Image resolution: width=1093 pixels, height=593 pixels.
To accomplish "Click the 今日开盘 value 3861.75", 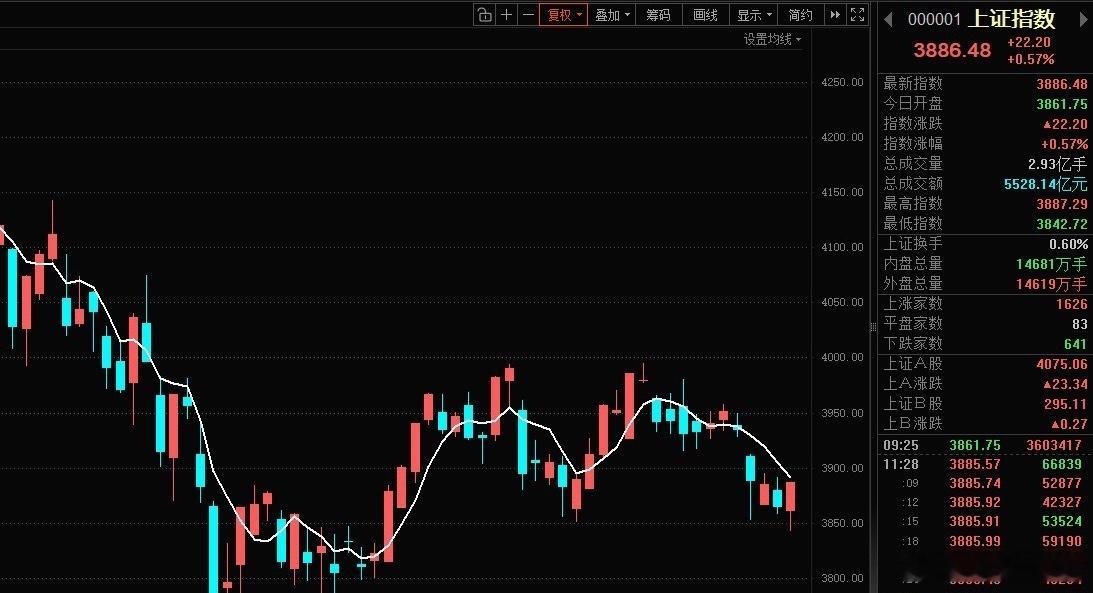I will pyautogui.click(x=1062, y=104).
